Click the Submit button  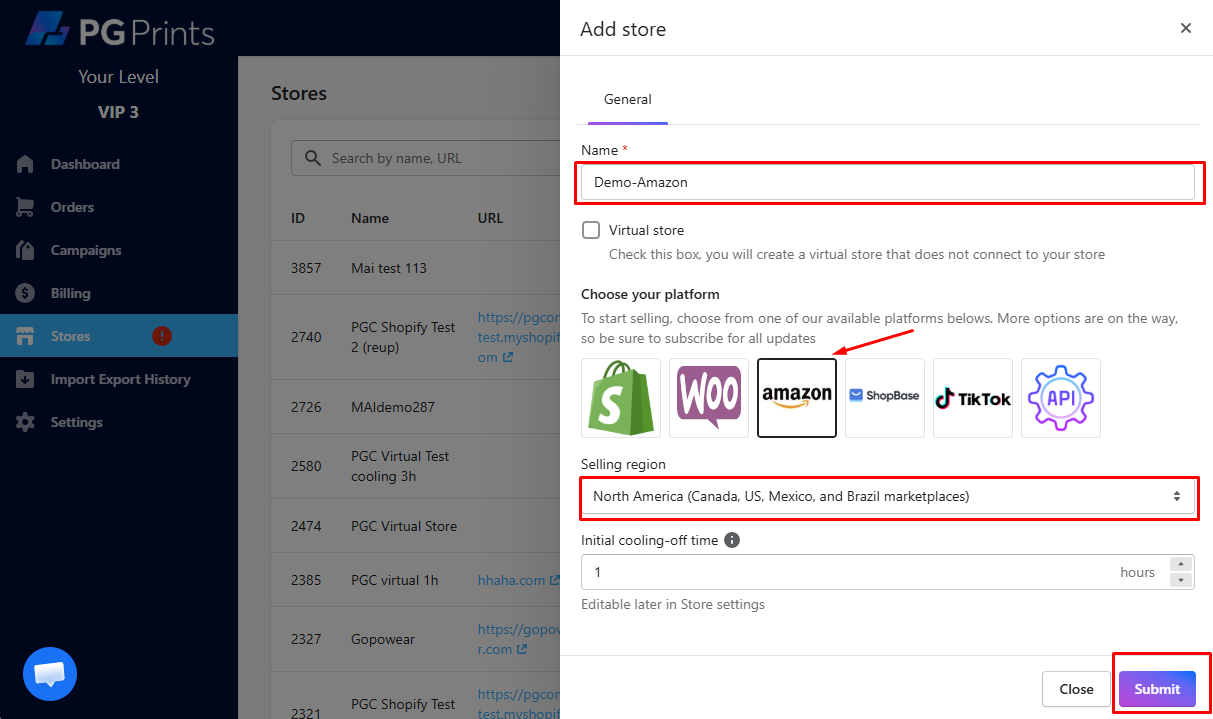pos(1157,689)
